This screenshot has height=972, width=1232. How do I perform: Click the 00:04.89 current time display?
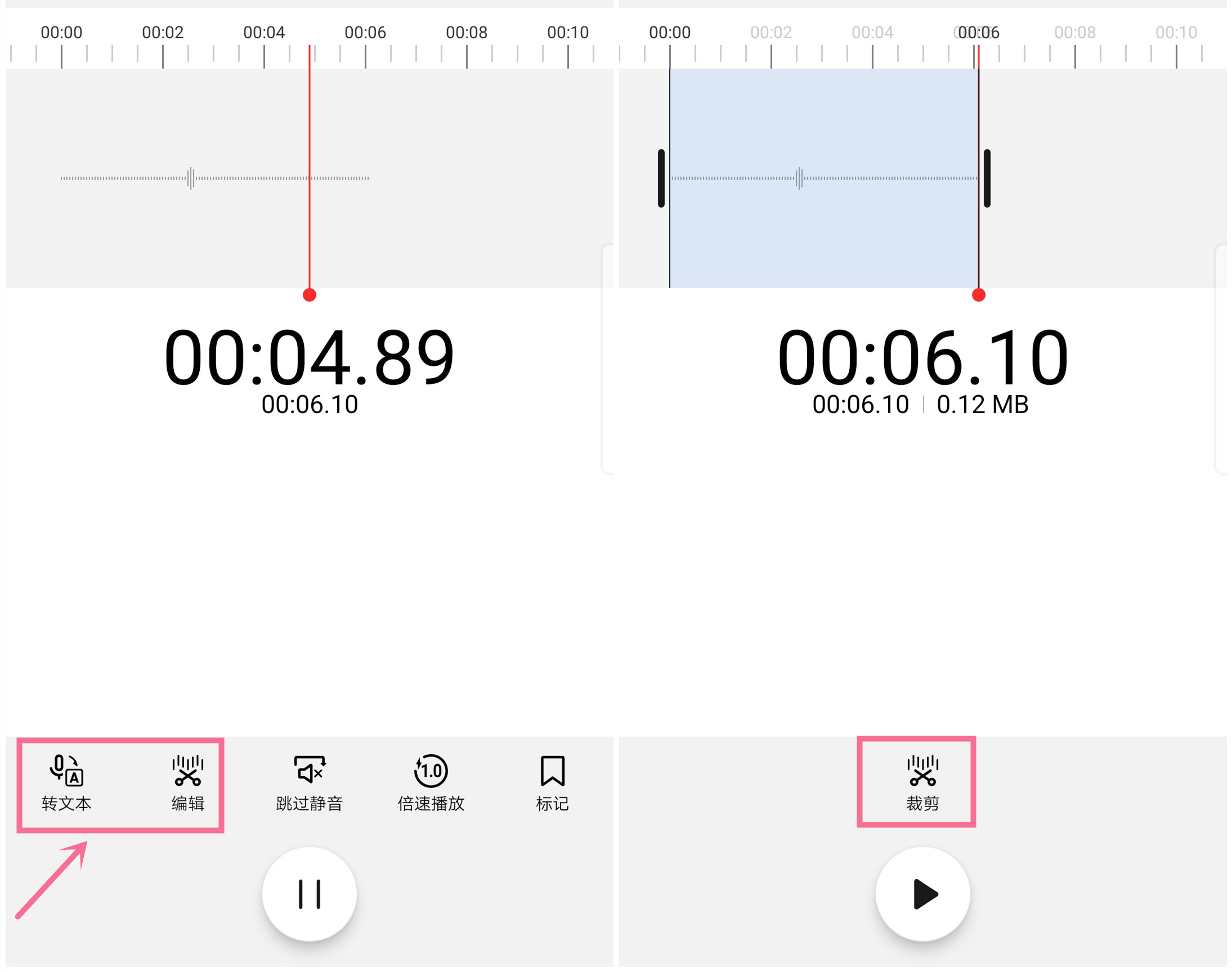coord(310,357)
